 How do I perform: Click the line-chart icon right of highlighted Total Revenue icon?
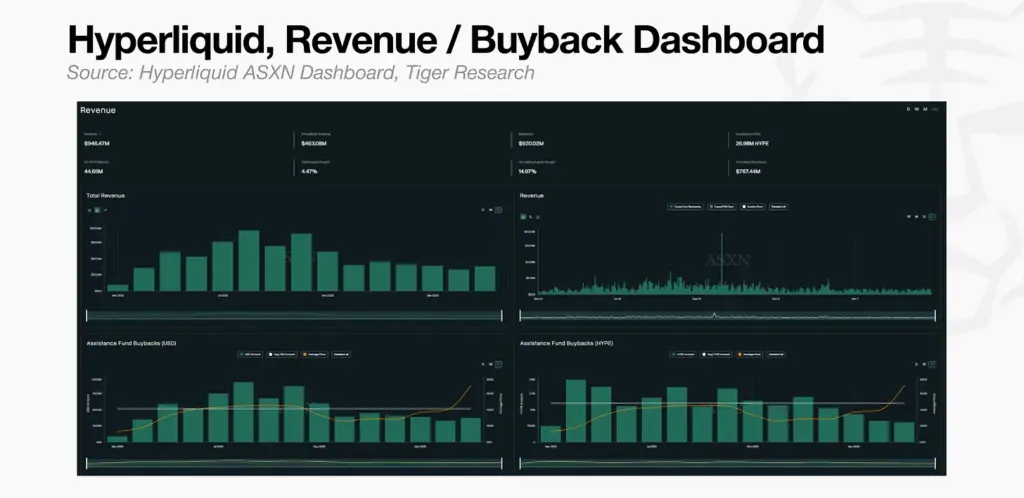coord(105,210)
